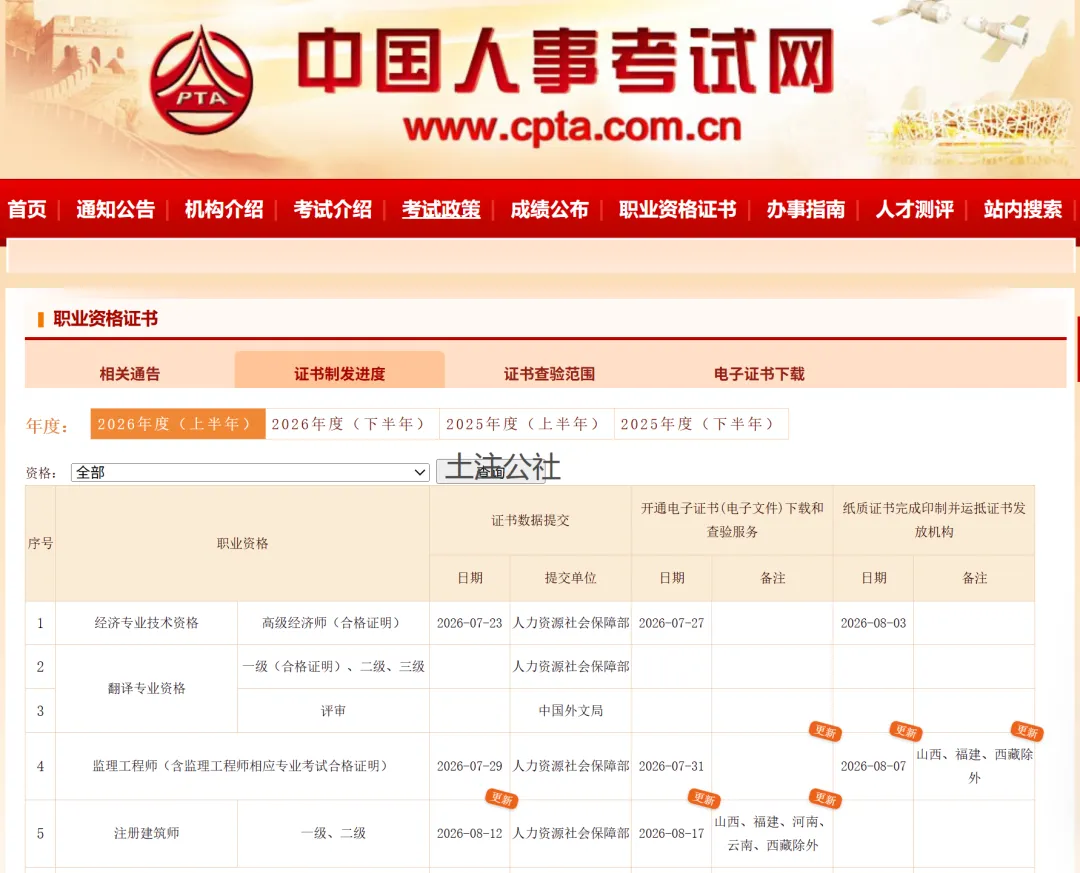Click the date 2026-08-12
Image resolution: width=1080 pixels, height=873 pixels.
tap(470, 833)
